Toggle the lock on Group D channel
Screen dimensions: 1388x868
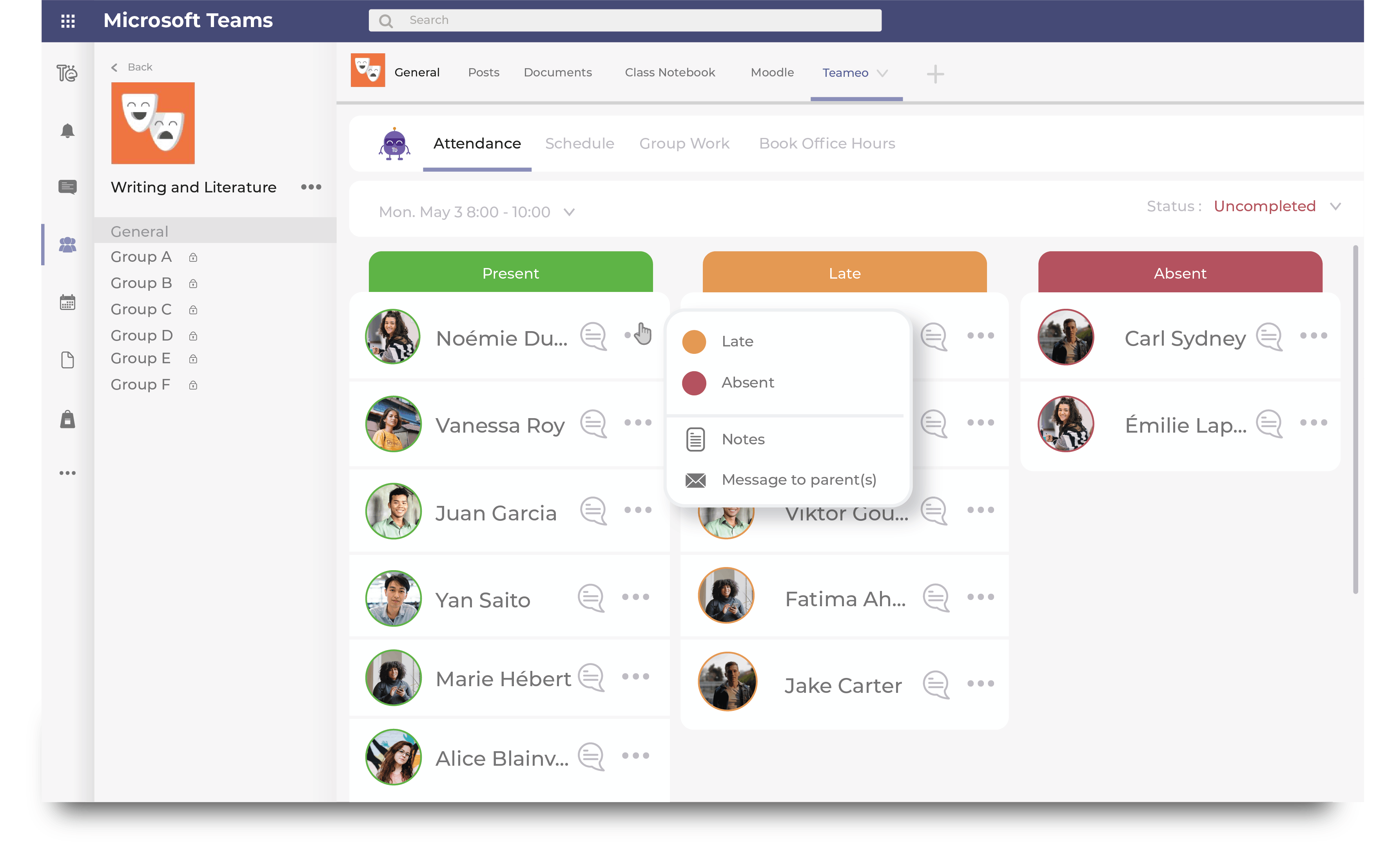(192, 336)
